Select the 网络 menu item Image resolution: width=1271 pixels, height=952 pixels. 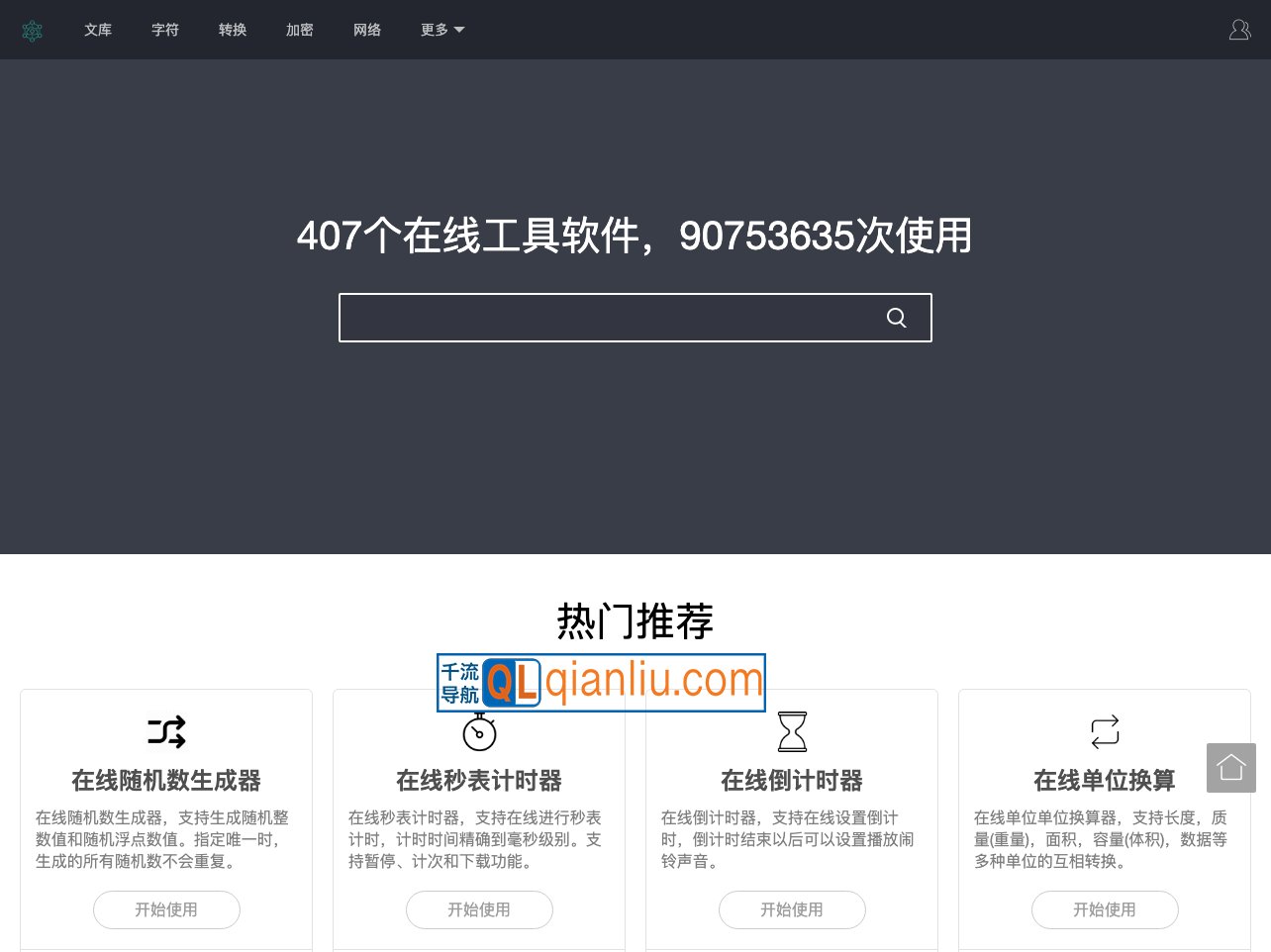click(x=367, y=30)
